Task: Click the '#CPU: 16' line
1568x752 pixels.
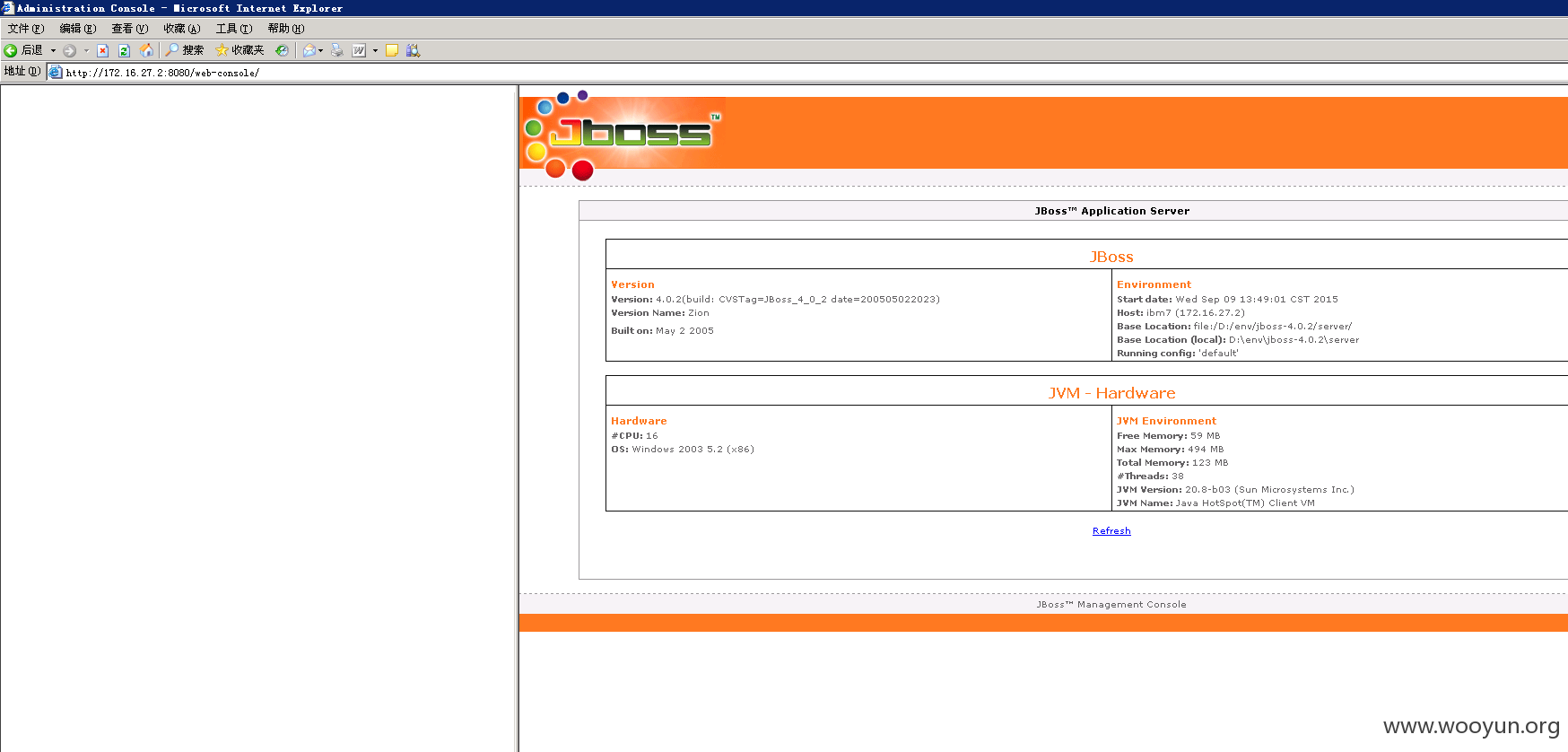Action: 634,436
